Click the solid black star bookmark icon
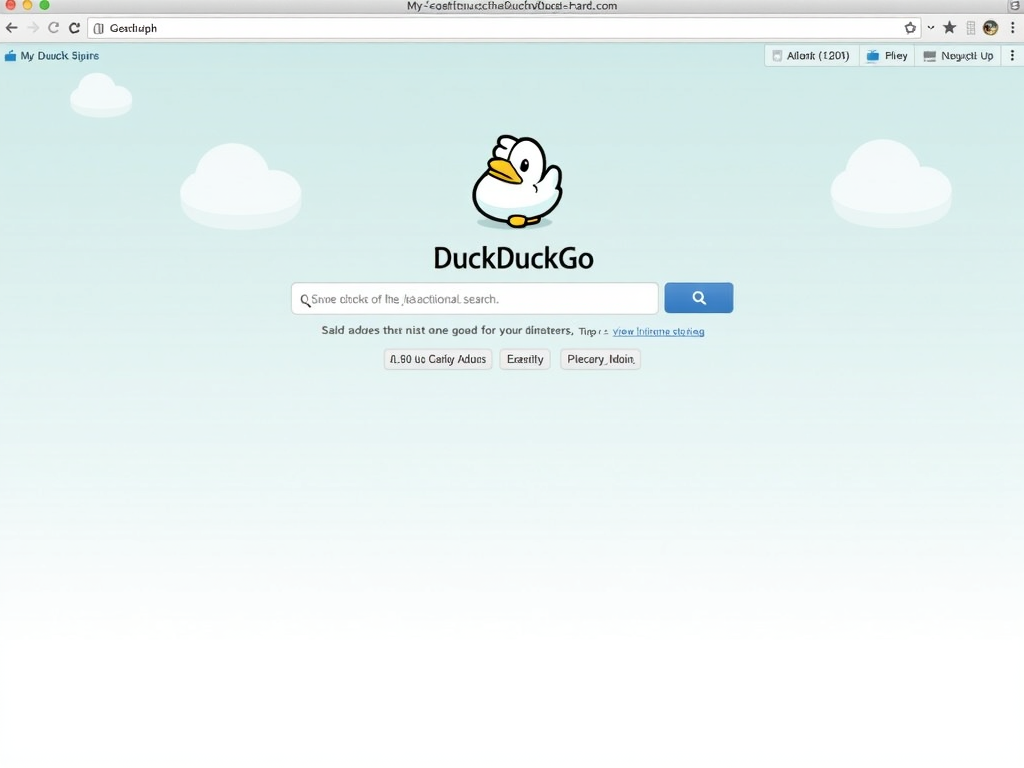1024x768 pixels. pyautogui.click(x=950, y=27)
